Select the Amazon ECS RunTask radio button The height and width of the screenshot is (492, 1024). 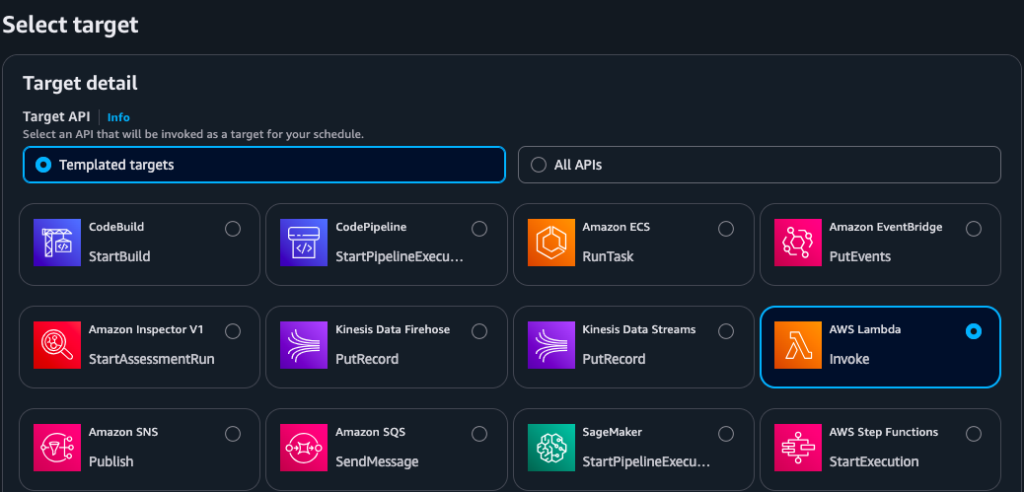tap(726, 229)
